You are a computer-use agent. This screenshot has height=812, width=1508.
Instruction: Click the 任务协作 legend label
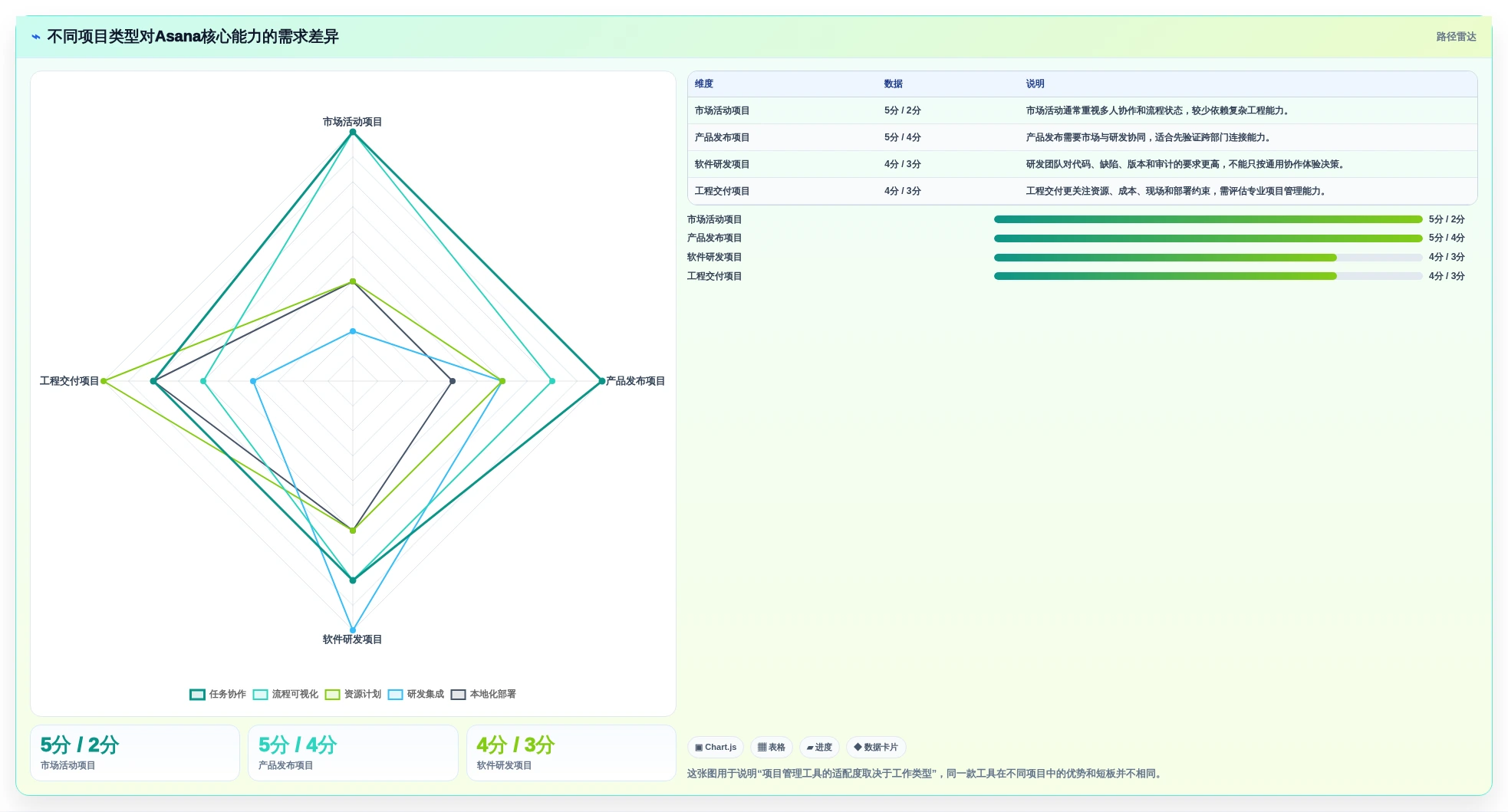227,695
